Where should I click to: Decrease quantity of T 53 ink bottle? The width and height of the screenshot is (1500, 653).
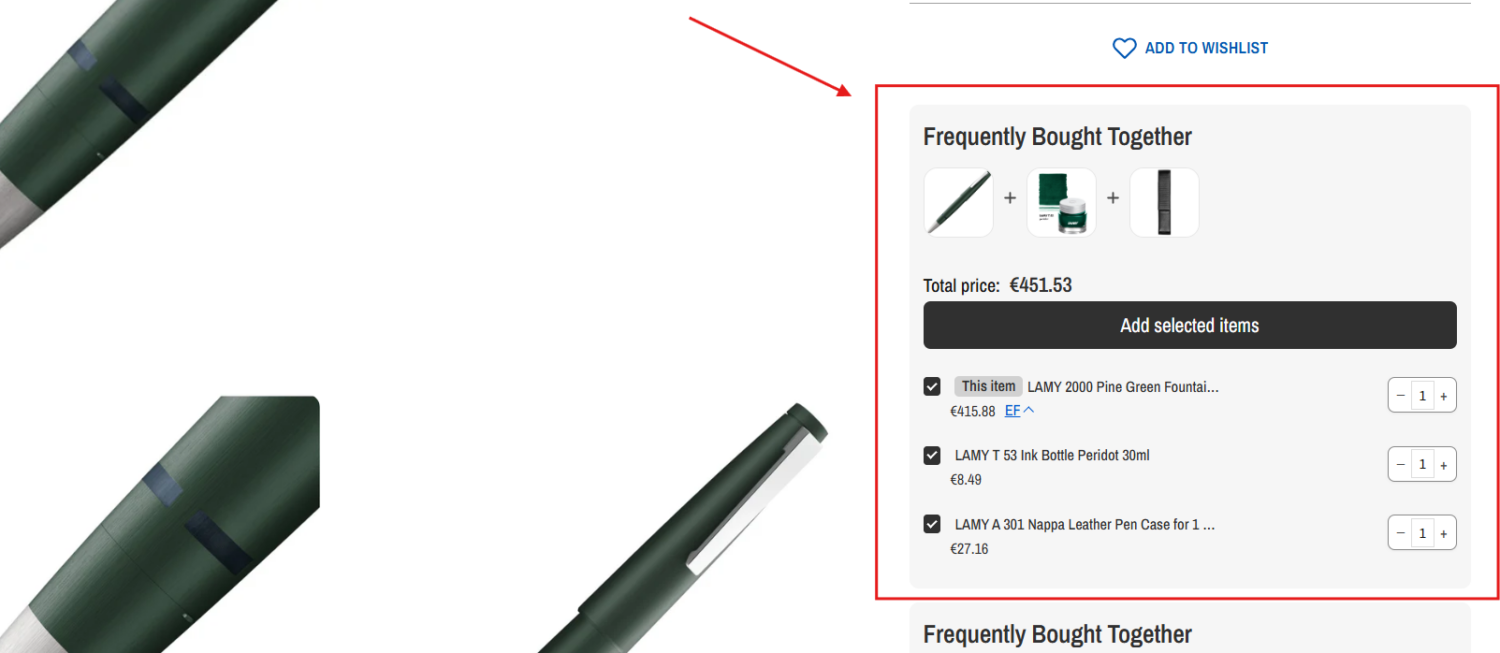pyautogui.click(x=1401, y=465)
